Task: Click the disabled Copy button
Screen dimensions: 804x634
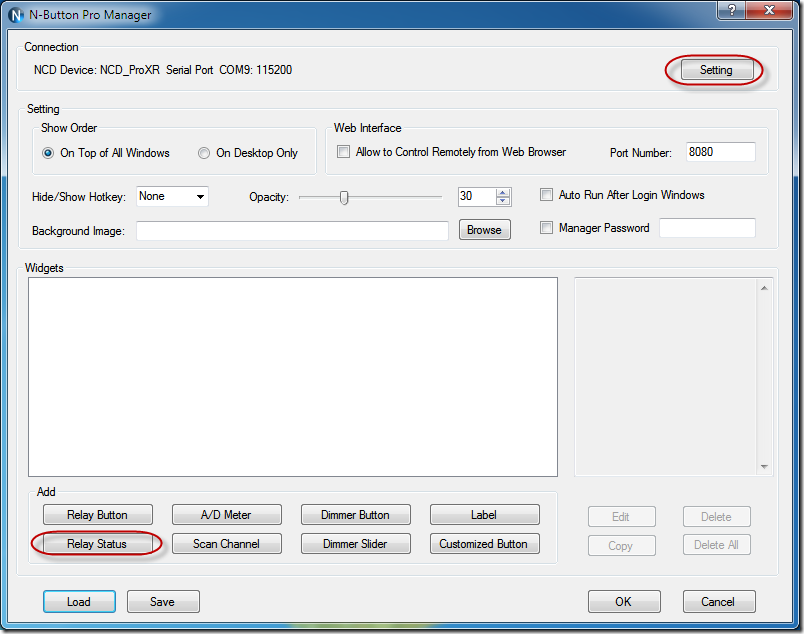Action: point(621,545)
